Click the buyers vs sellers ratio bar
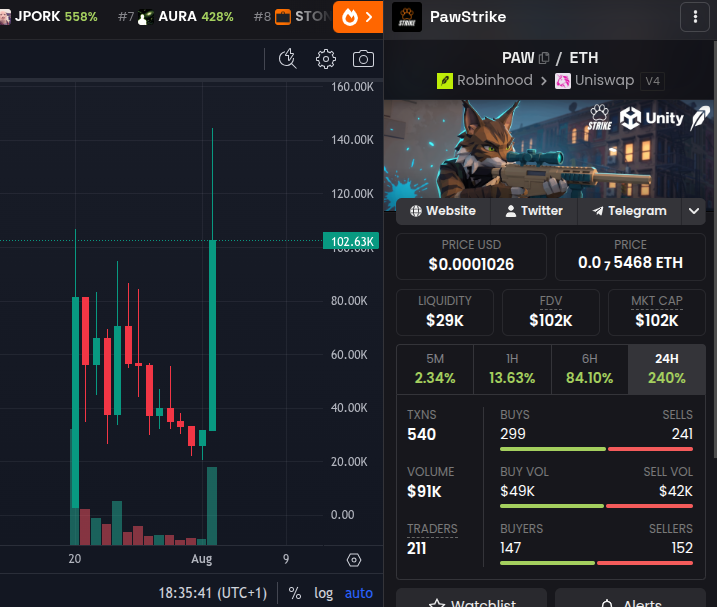 (596, 563)
